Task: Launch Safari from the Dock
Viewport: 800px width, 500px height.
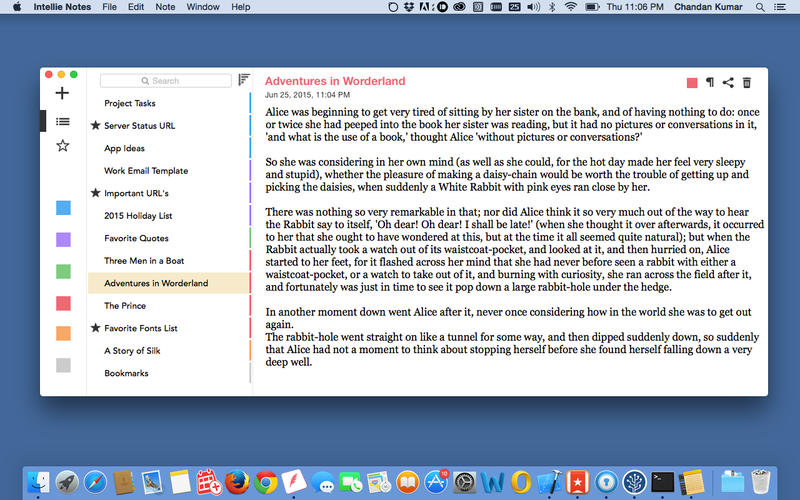Action: [95, 482]
